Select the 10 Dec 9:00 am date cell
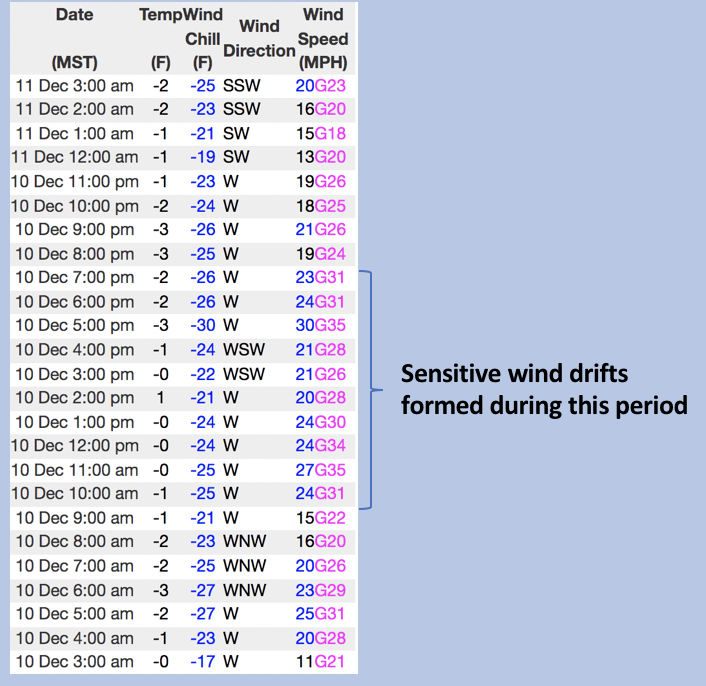 74,517
